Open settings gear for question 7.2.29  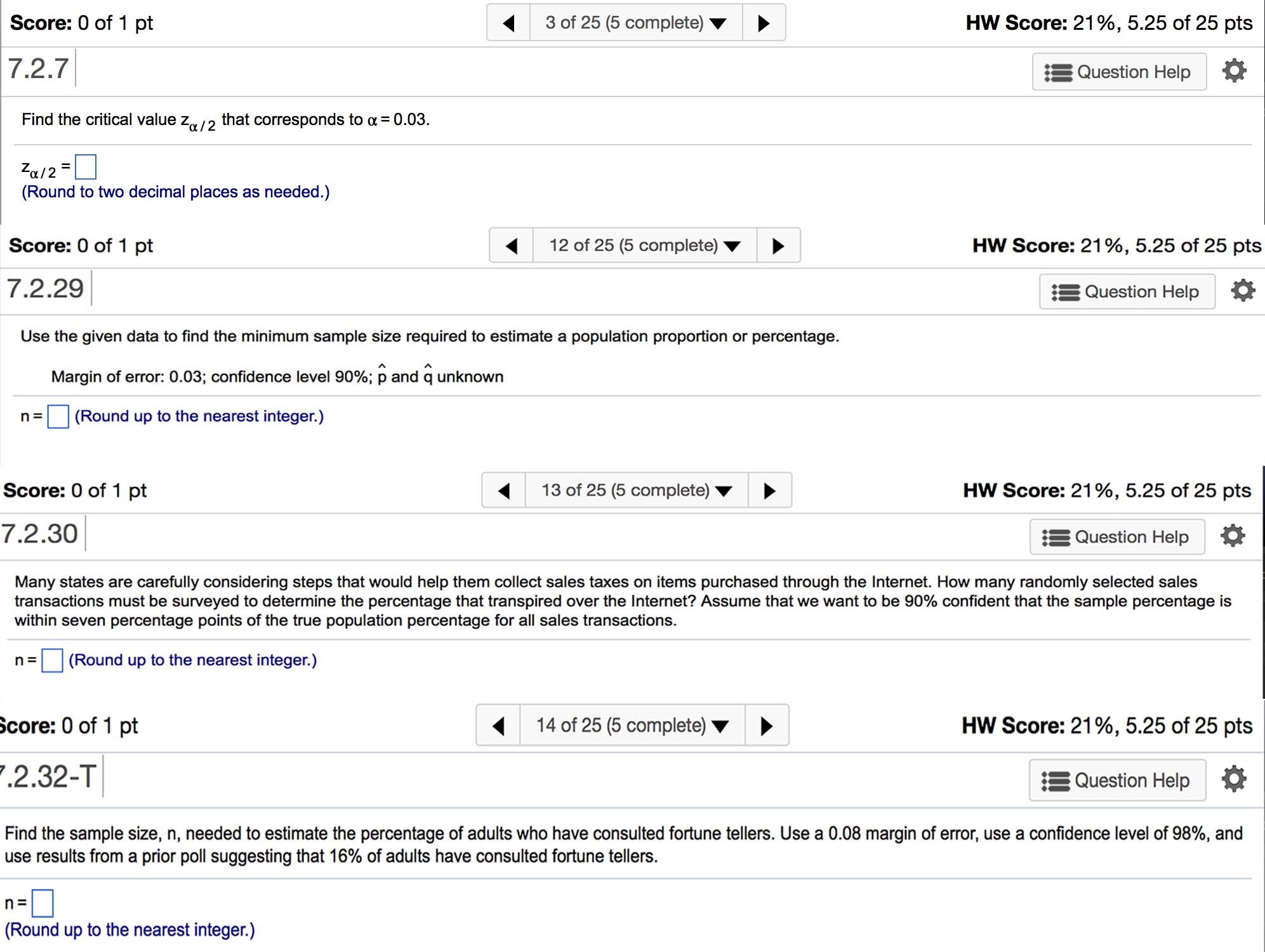click(x=1242, y=291)
